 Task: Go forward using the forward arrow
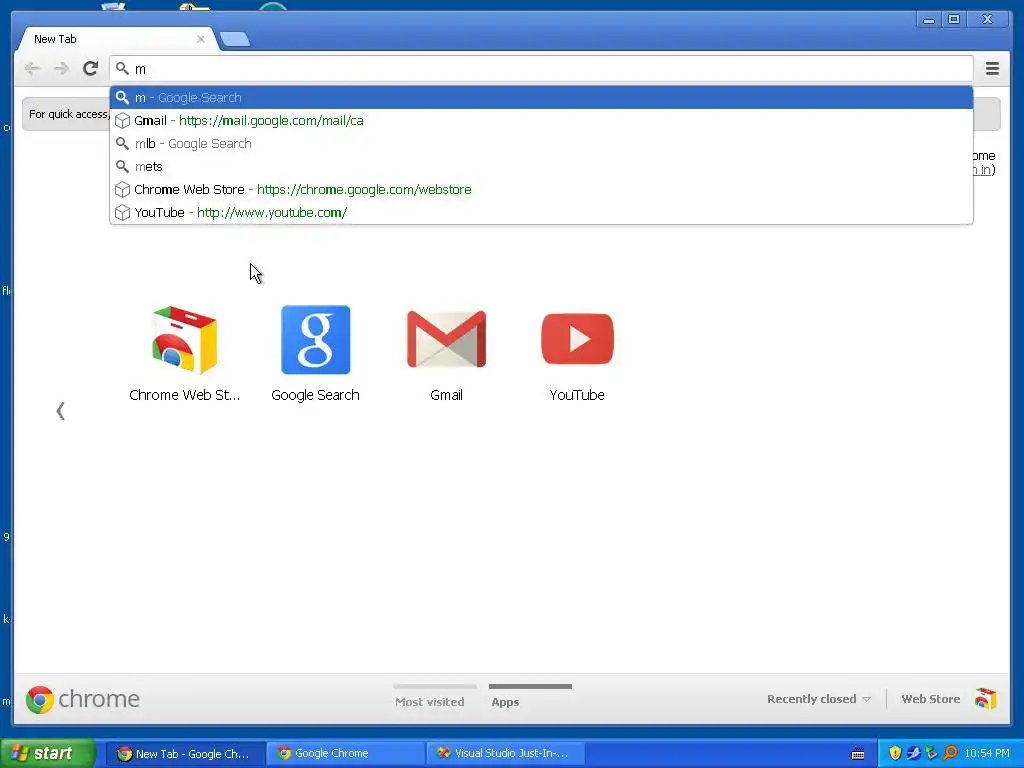pyautogui.click(x=61, y=68)
